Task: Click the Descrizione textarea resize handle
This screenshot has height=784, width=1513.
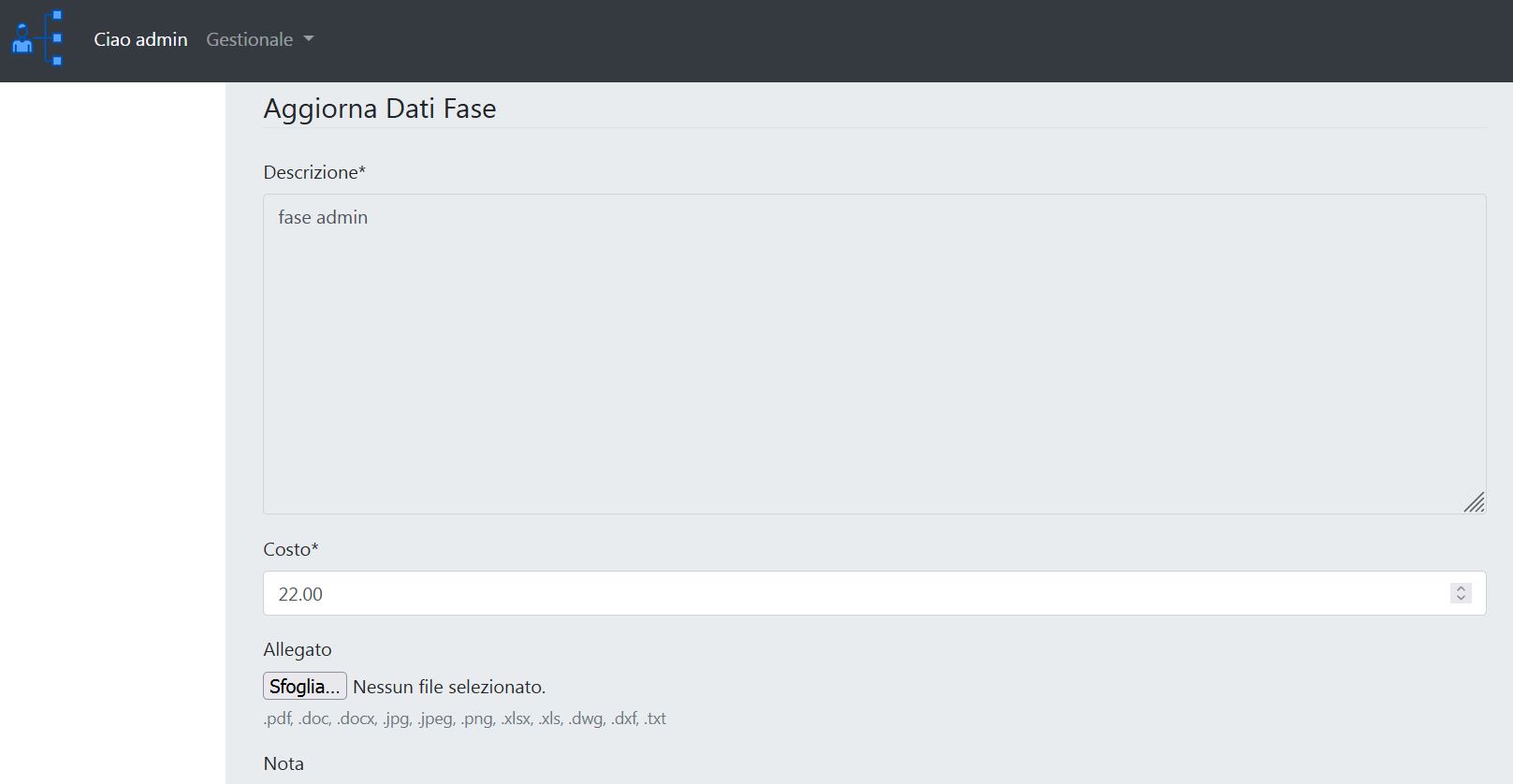Action: [1474, 502]
